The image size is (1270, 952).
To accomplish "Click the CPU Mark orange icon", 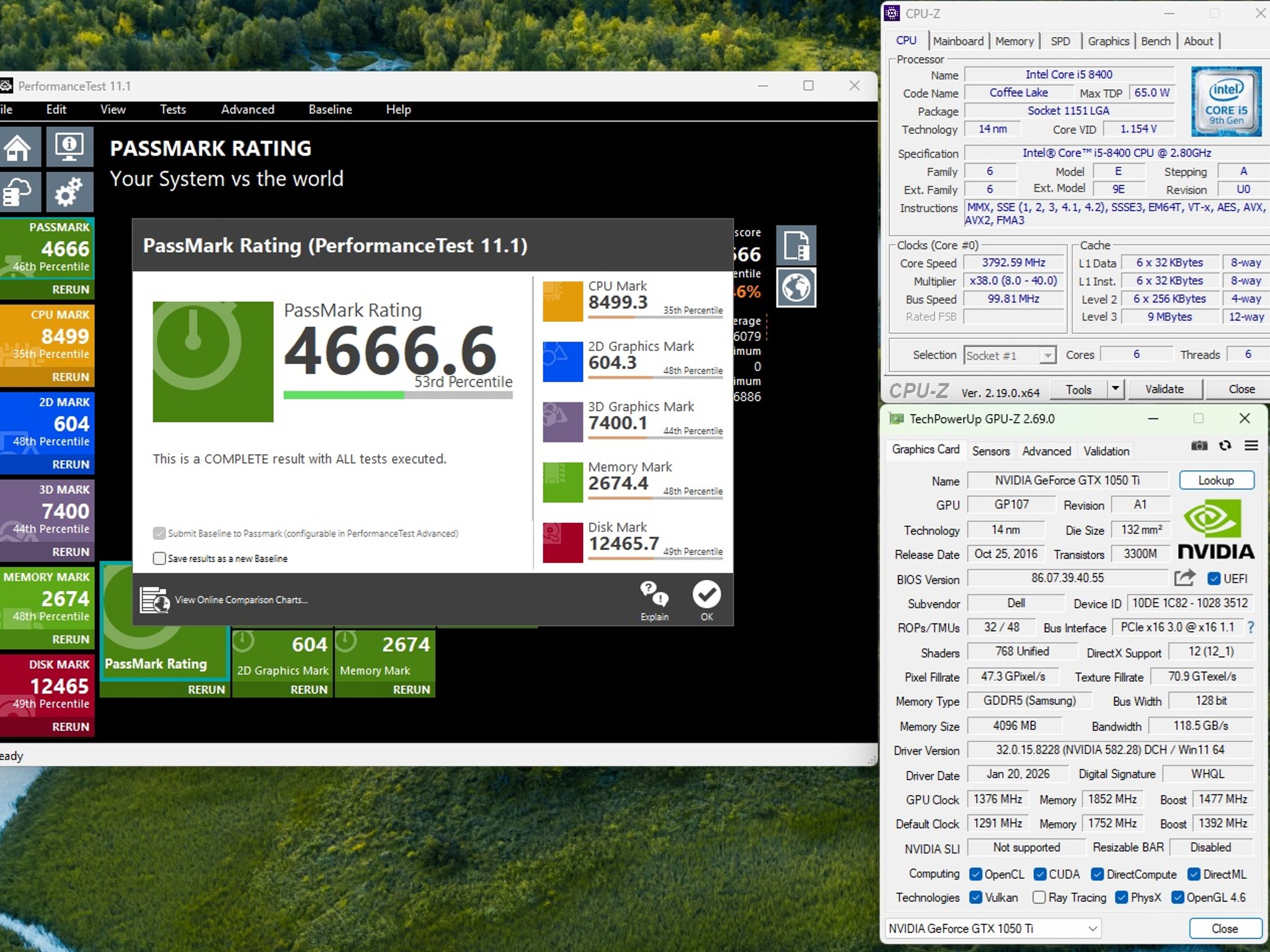I will pos(562,301).
